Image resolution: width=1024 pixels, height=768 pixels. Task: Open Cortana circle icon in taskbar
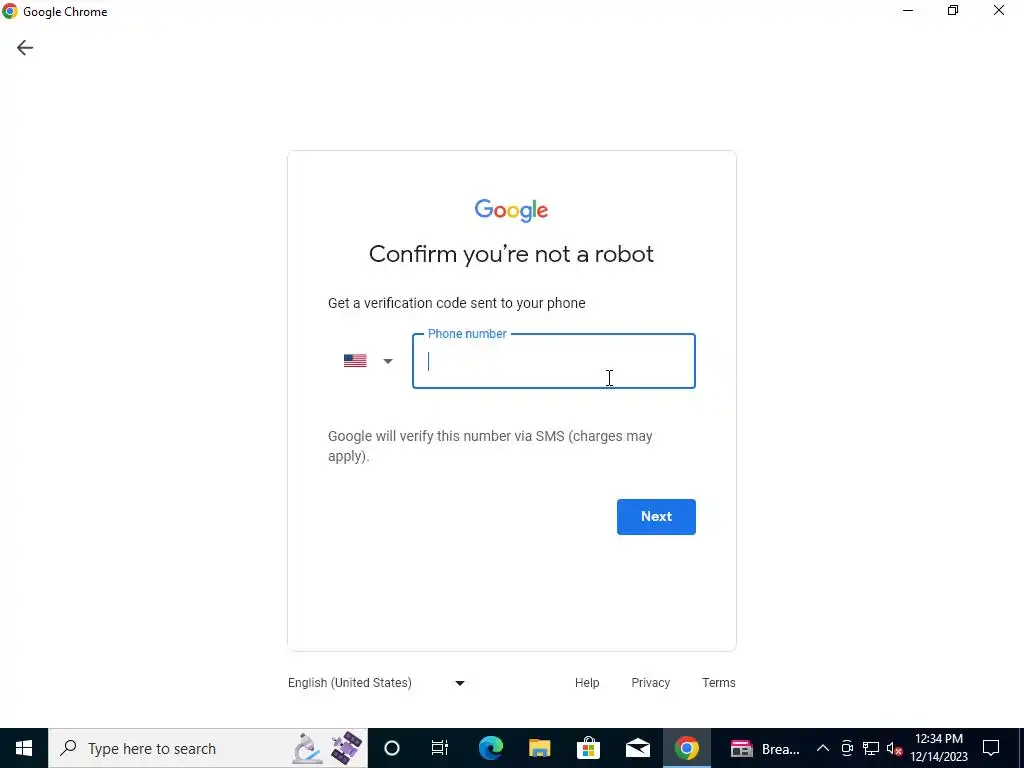(x=392, y=748)
